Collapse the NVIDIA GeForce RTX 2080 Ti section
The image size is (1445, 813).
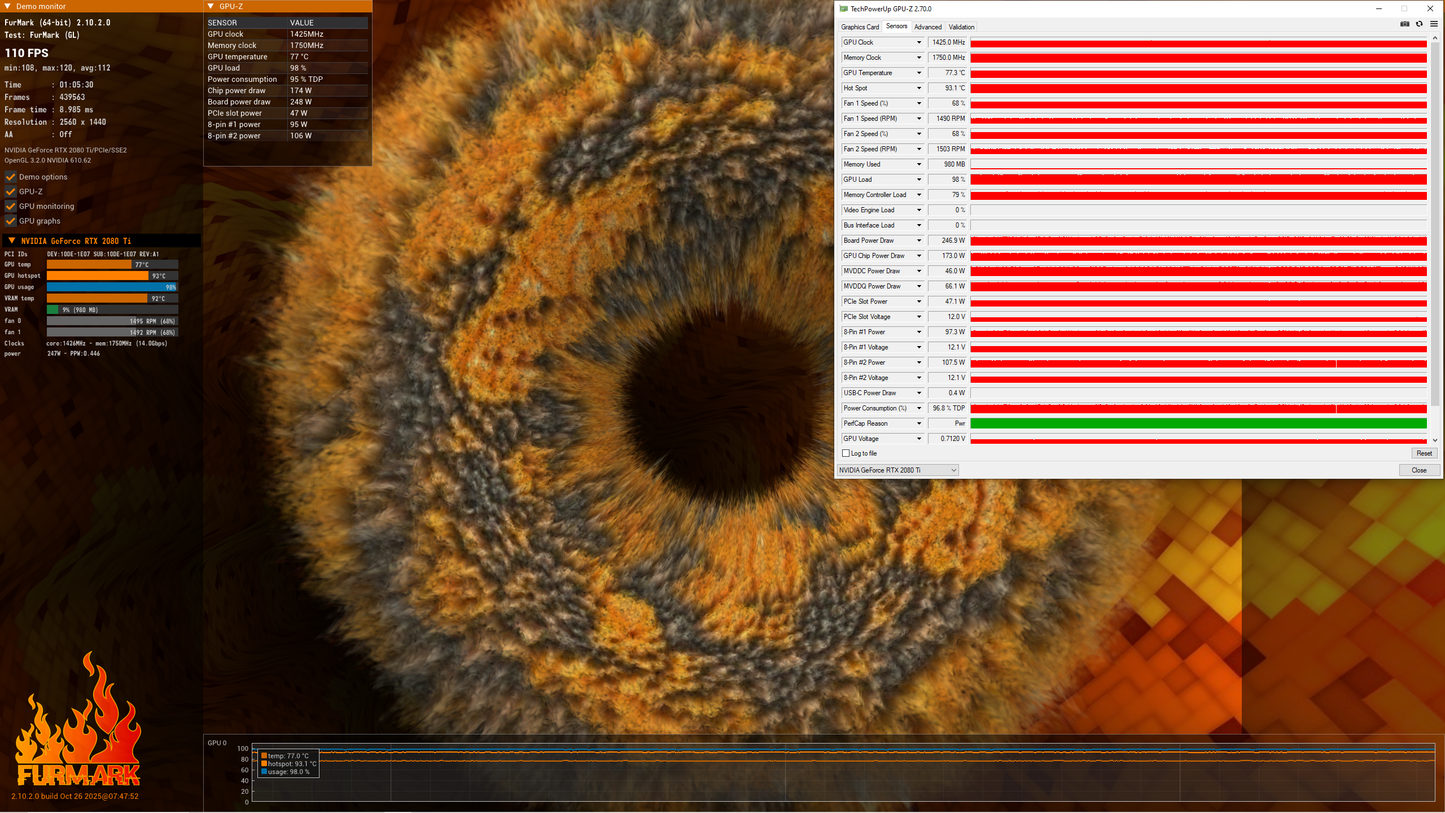point(11,241)
